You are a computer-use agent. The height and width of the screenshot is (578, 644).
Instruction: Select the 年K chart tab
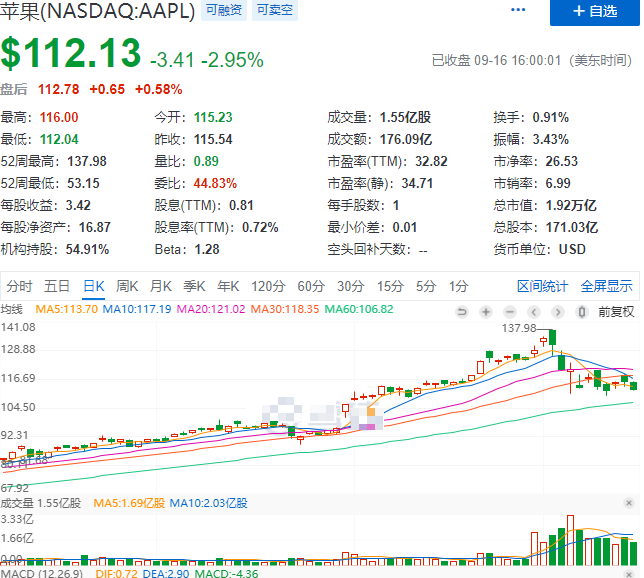pyautogui.click(x=228, y=286)
